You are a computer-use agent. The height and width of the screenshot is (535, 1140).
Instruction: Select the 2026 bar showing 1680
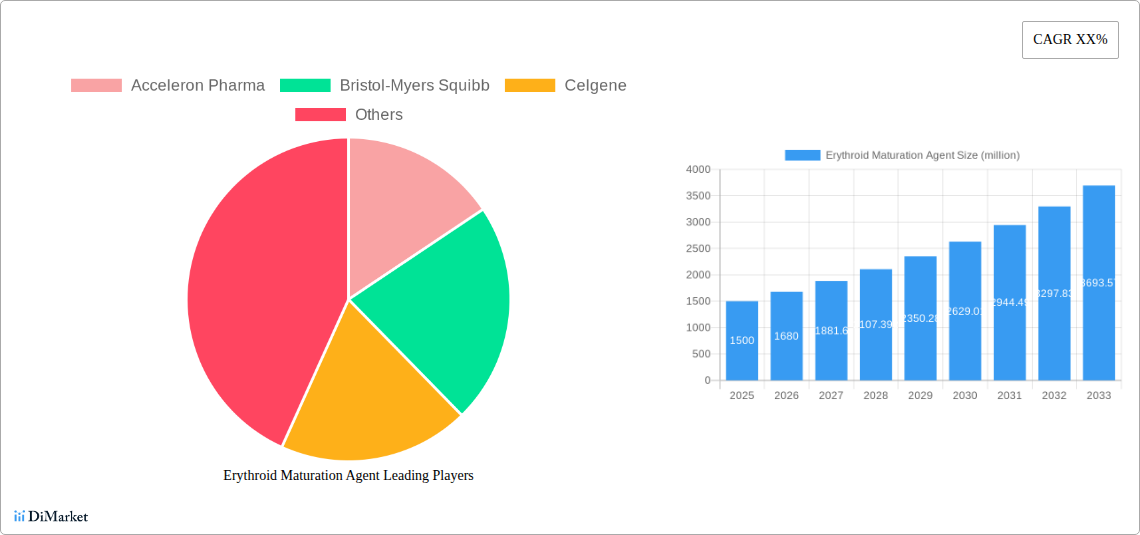pos(786,336)
